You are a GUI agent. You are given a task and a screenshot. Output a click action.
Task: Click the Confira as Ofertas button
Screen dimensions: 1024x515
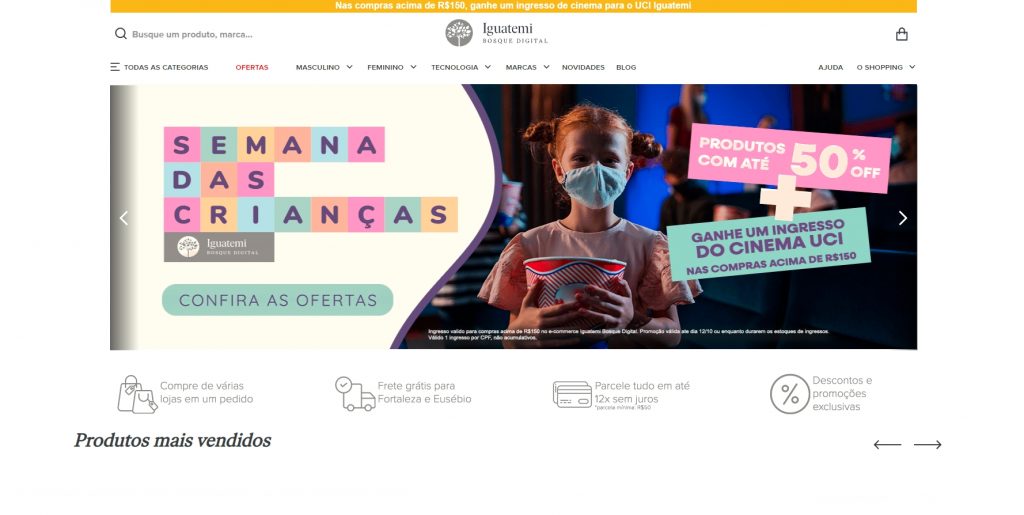point(278,300)
